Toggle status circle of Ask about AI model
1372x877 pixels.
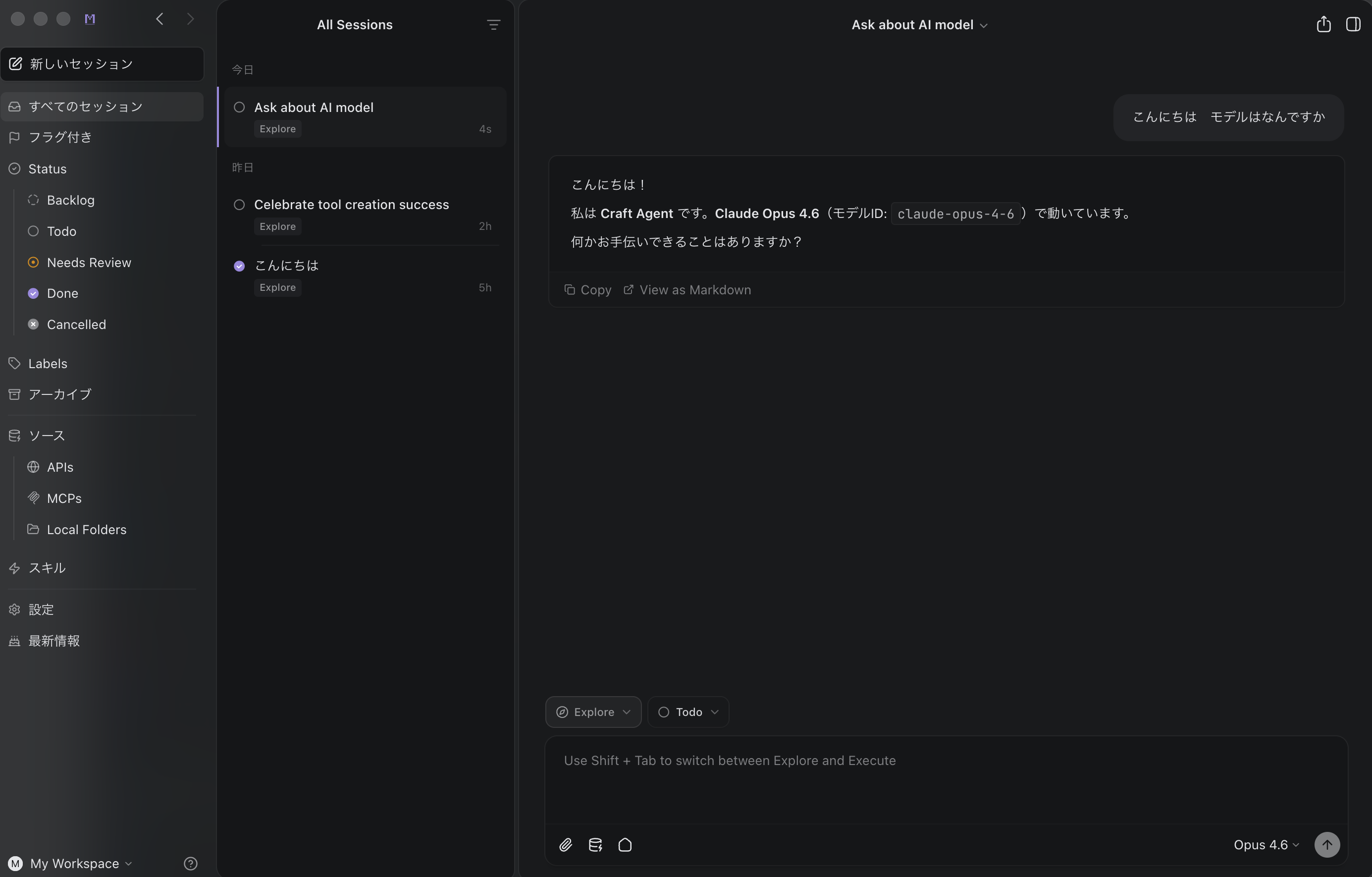coord(239,107)
